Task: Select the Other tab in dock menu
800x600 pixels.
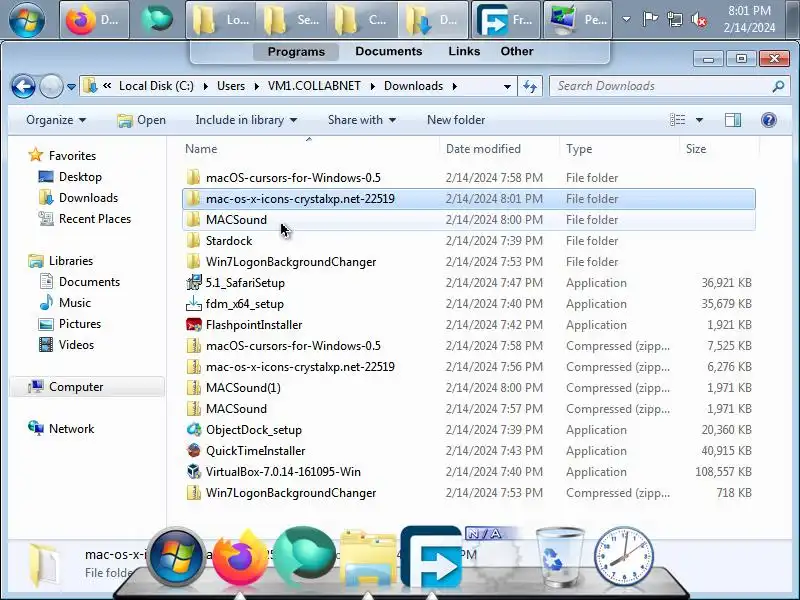Action: (x=517, y=51)
